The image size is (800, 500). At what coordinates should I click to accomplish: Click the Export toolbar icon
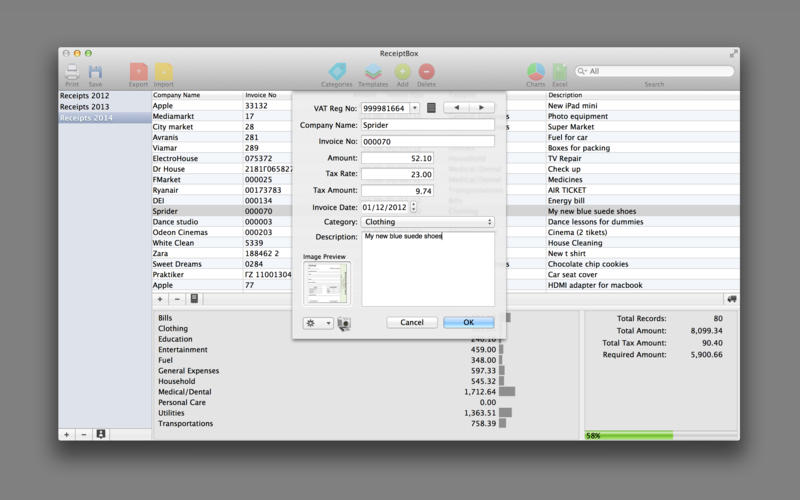click(138, 71)
